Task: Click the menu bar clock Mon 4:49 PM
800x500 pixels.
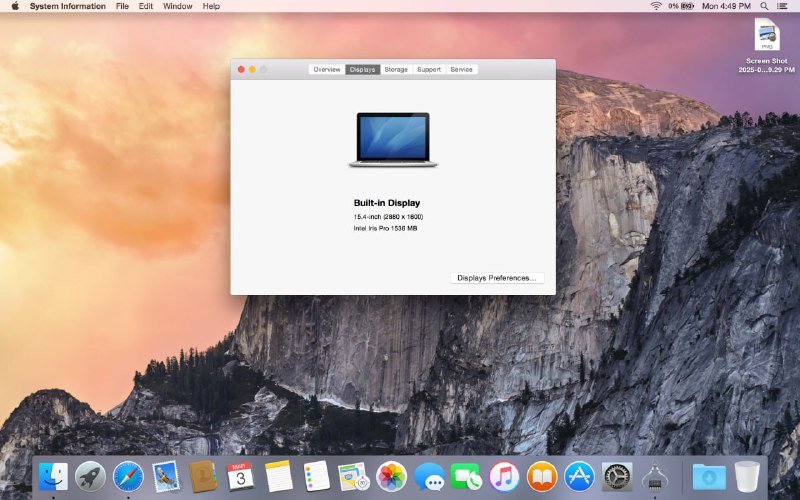Action: point(726,6)
